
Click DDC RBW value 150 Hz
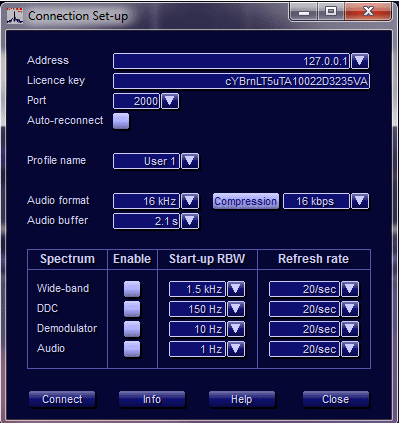coord(197,309)
